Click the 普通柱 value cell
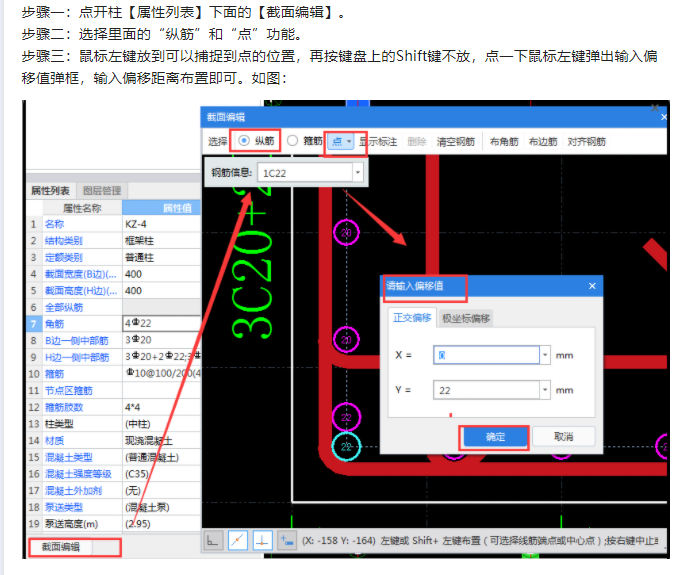The height and width of the screenshot is (575, 693). 161,258
